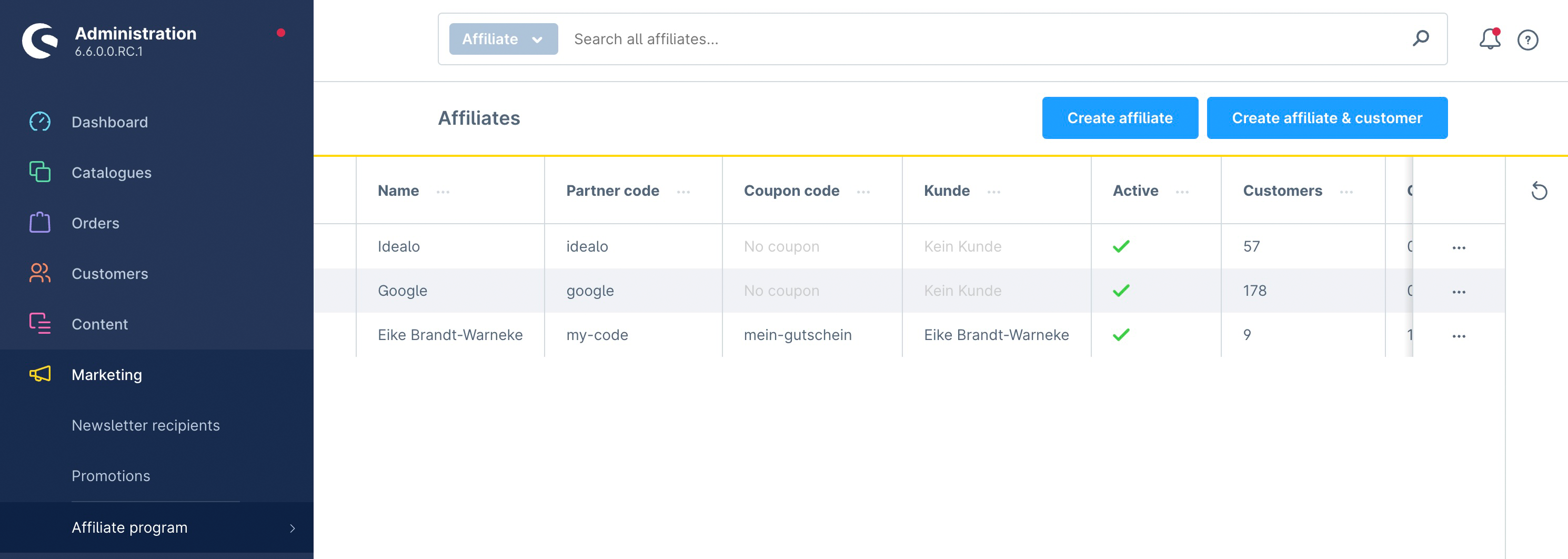Open Active column options dots

coord(1182,192)
